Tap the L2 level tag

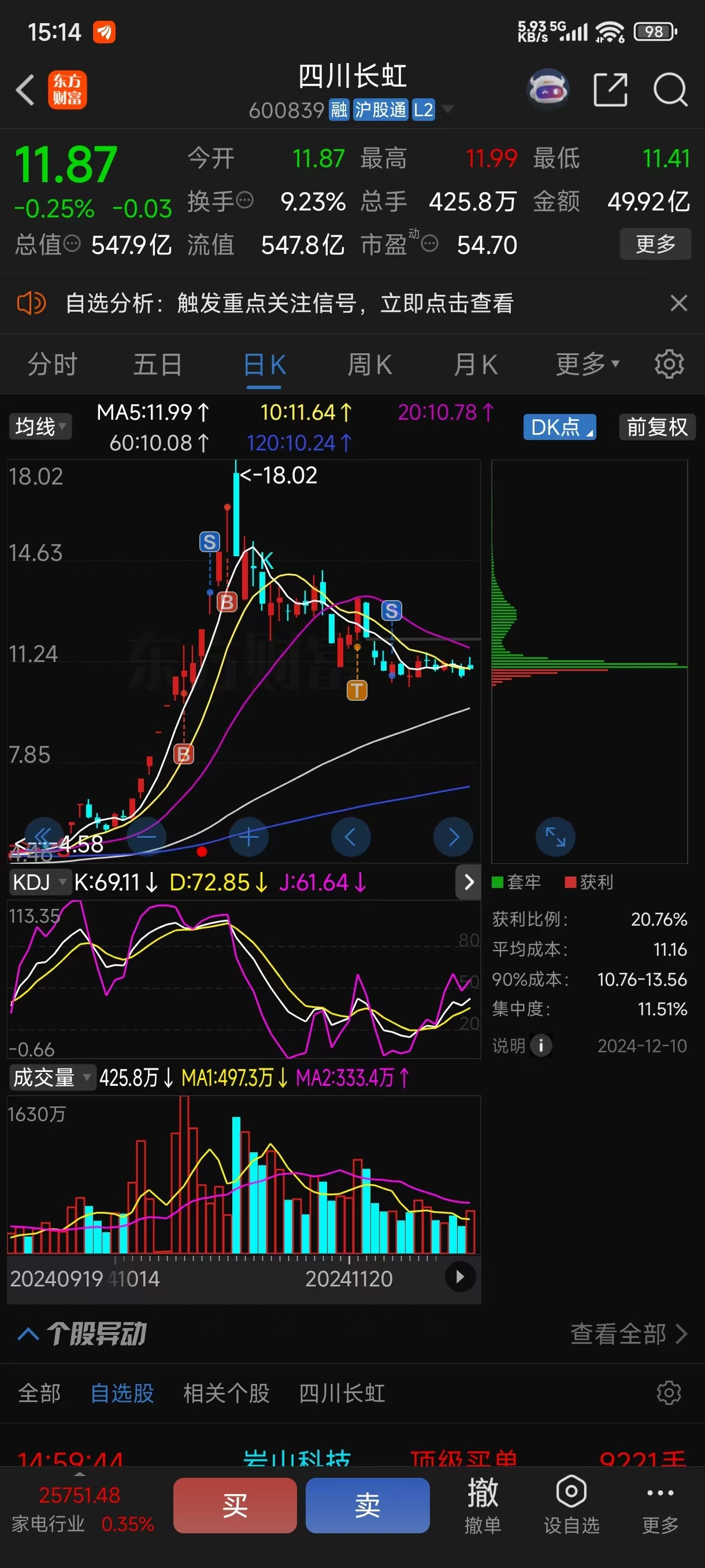424,110
